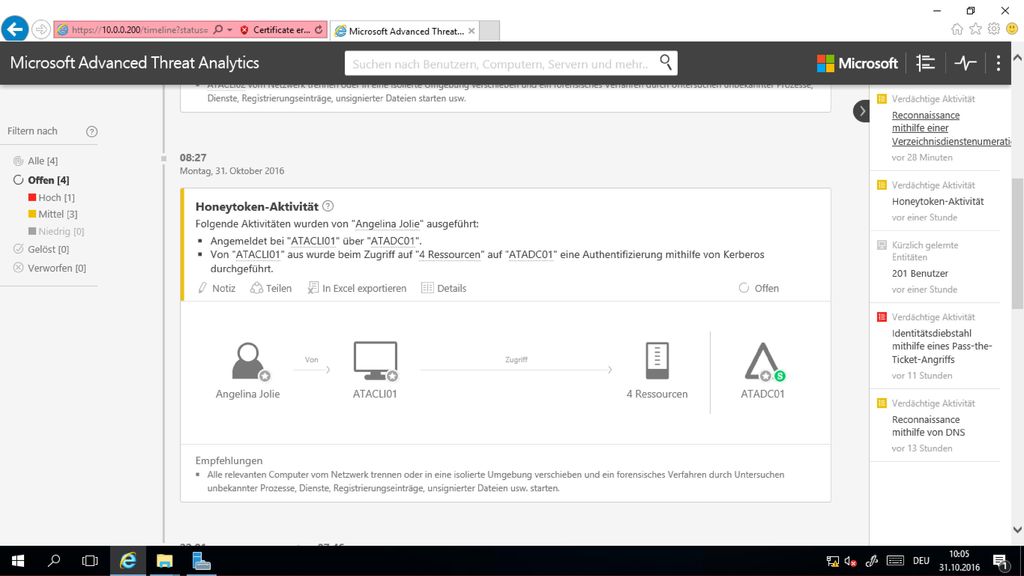Image resolution: width=1024 pixels, height=576 pixels.
Task: Click the 4 Ressourcen link in text
Action: pos(450,255)
